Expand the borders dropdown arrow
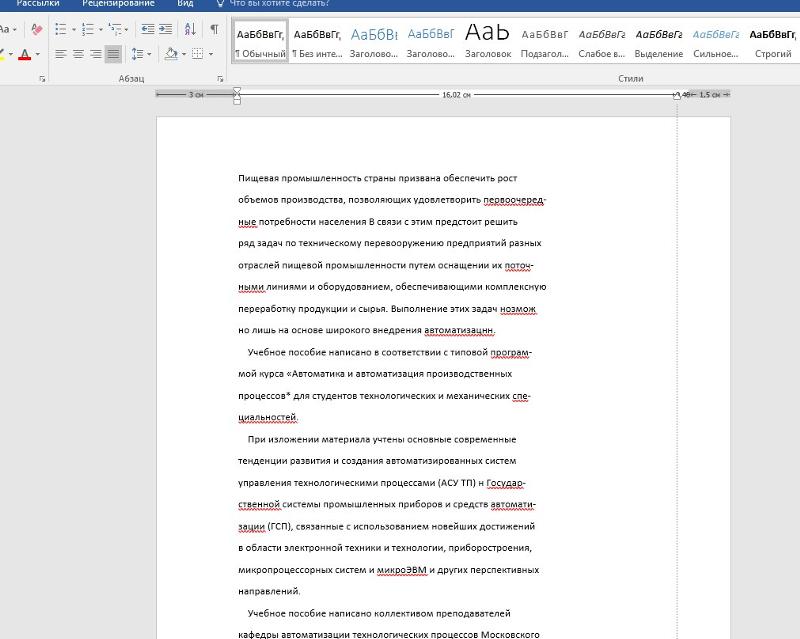This screenshot has height=639, width=800. click(211, 53)
